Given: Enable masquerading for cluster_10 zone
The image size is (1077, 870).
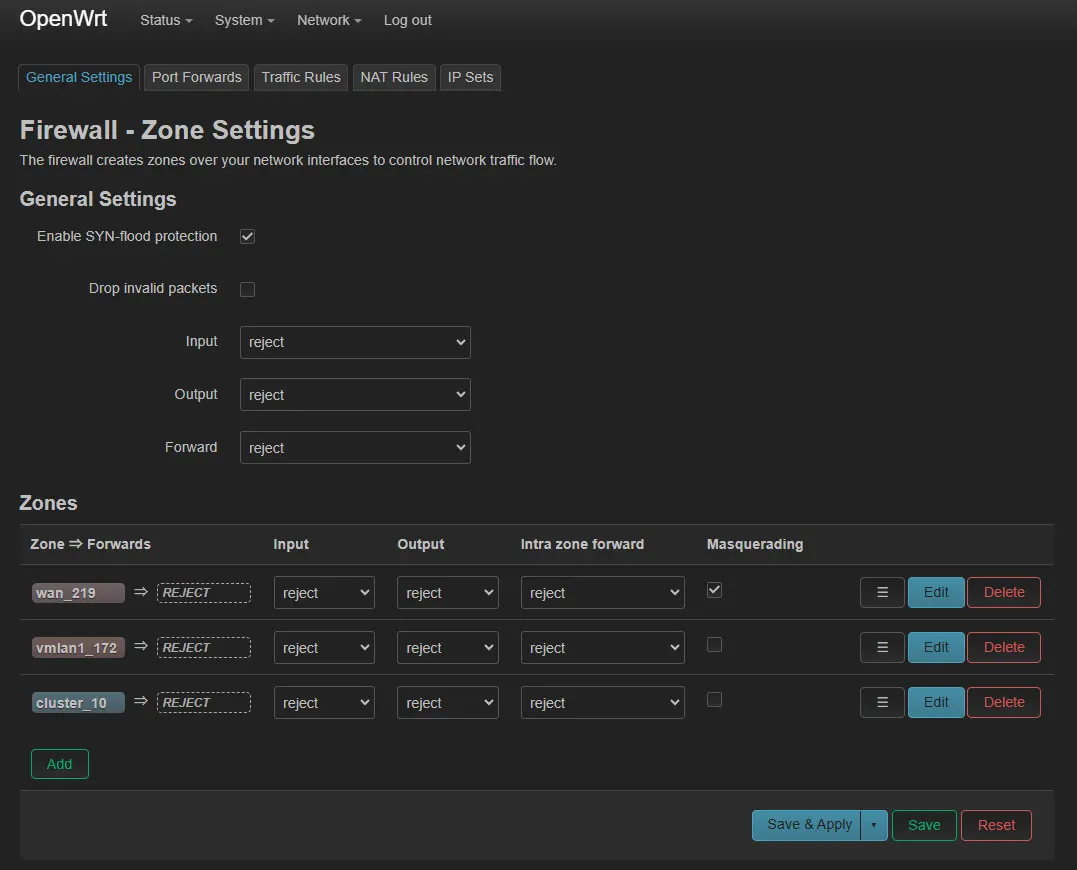Looking at the screenshot, I should click(714, 700).
